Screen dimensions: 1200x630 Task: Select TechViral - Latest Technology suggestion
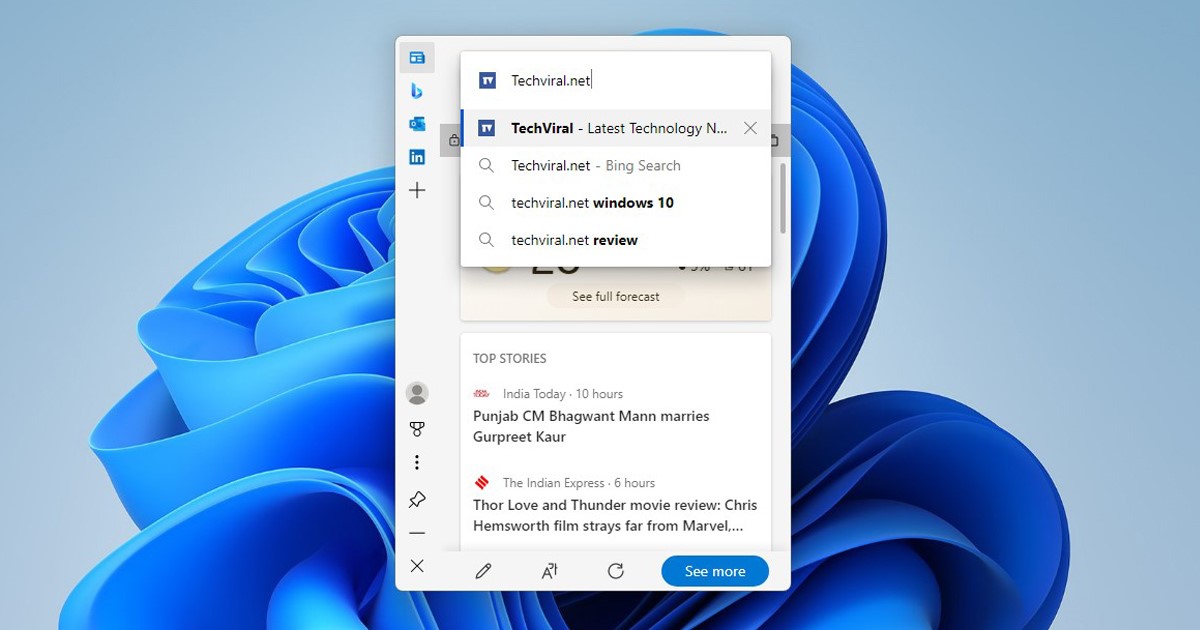coord(616,128)
